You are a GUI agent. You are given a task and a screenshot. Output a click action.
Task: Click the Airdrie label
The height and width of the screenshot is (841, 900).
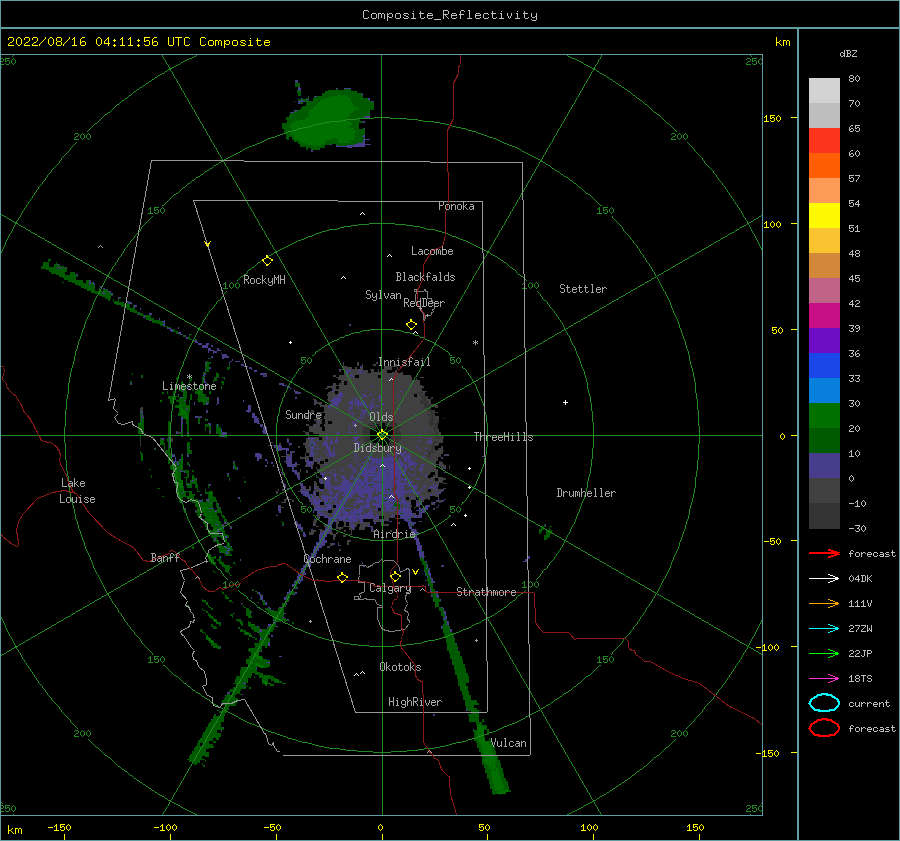(x=394, y=534)
